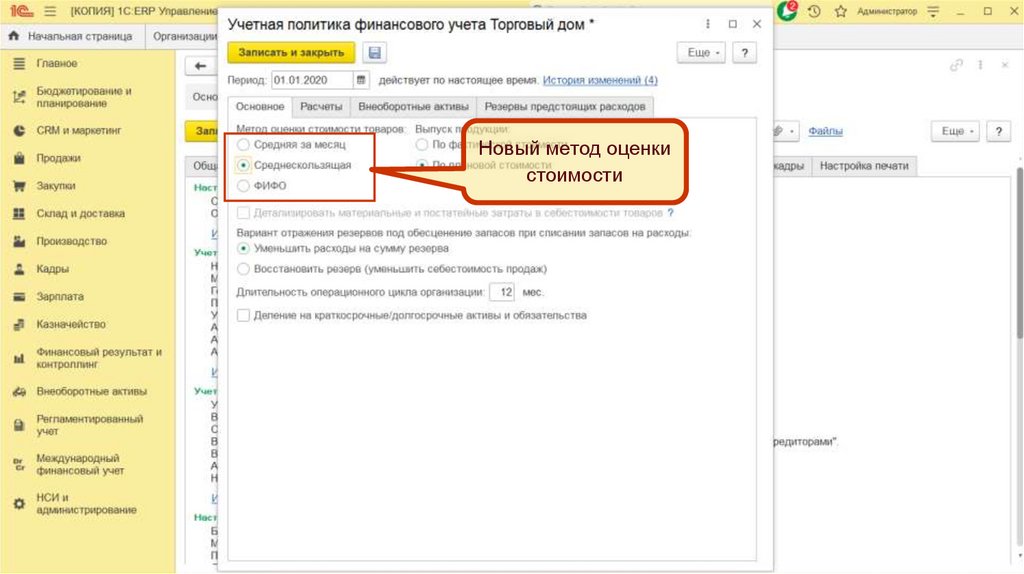Viewport: 1024px width, 574px height.
Task: Open the service settings icon next to Администратор
Action: coord(933,11)
